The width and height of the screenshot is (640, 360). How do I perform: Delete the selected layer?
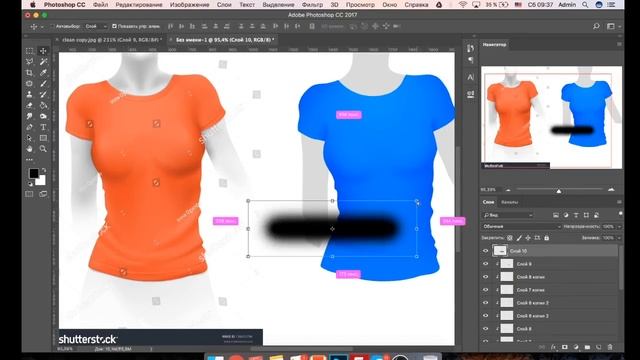click(610, 347)
